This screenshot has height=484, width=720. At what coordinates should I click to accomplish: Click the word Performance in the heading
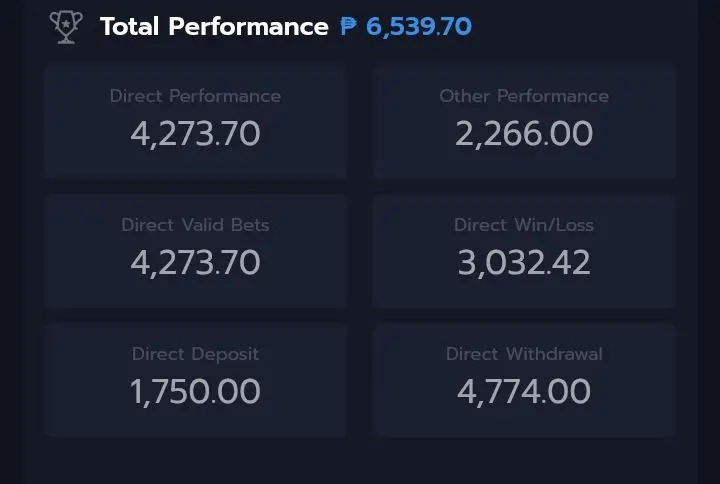click(248, 26)
